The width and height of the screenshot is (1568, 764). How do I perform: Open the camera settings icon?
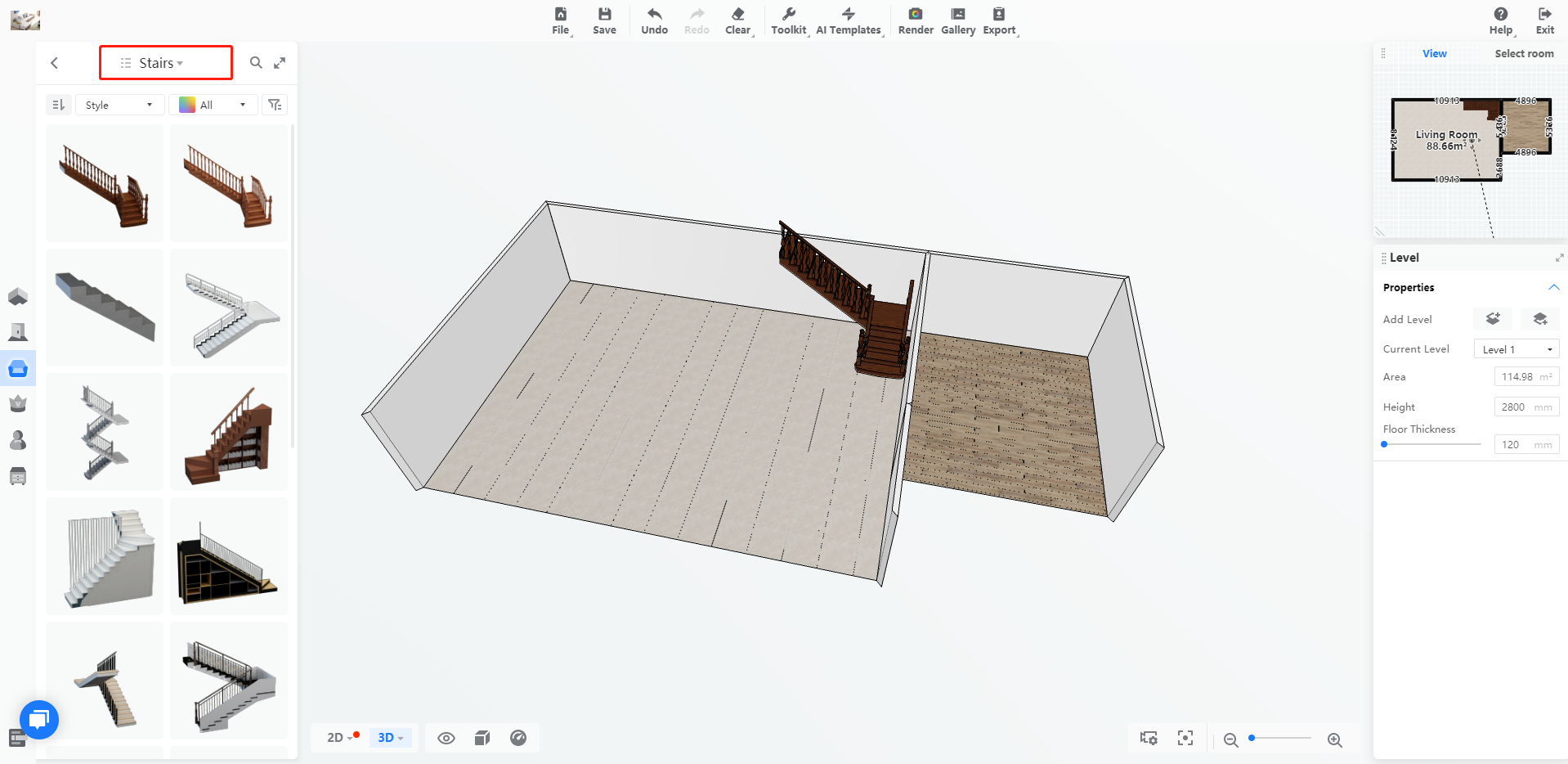tap(1149, 739)
